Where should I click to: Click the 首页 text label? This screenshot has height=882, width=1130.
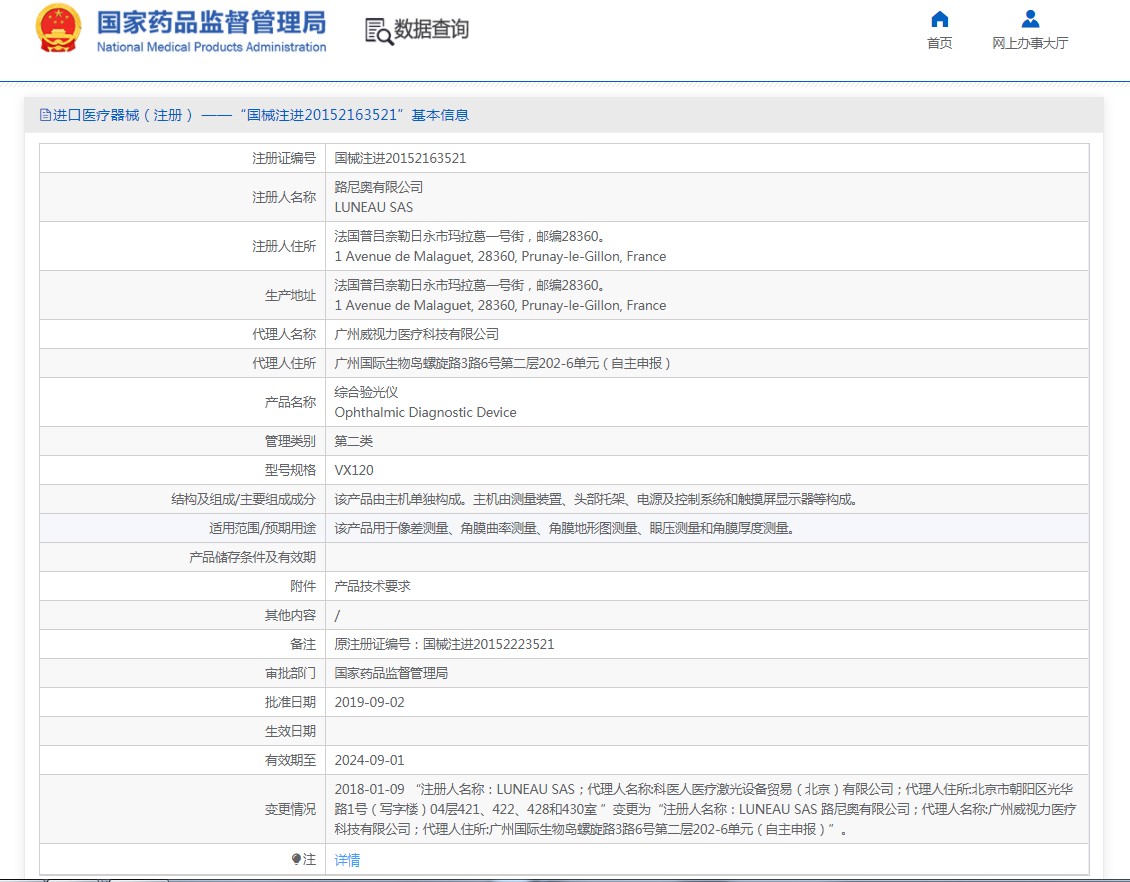coord(940,43)
